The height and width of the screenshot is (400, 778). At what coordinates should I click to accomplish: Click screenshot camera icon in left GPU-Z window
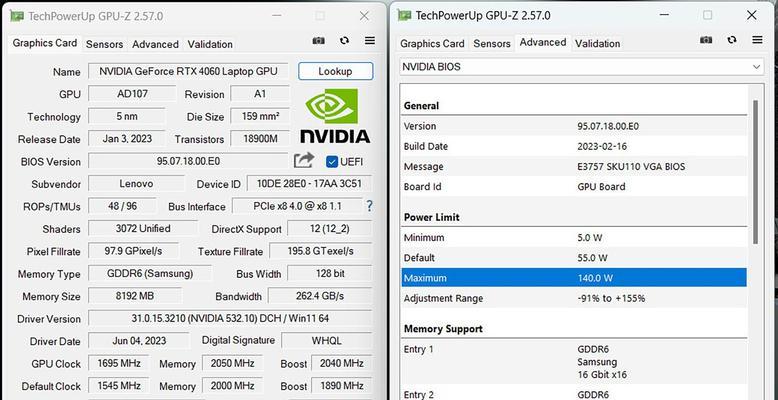coord(319,41)
